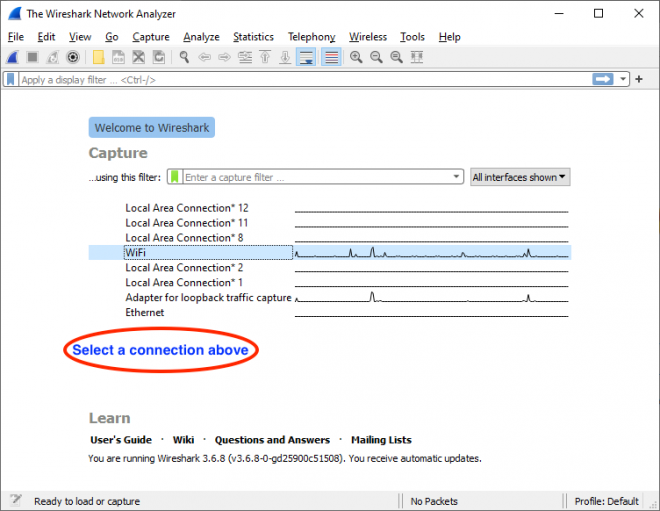Add a display filter button with plus
Image resolution: width=660 pixels, height=511 pixels.
pyautogui.click(x=639, y=79)
